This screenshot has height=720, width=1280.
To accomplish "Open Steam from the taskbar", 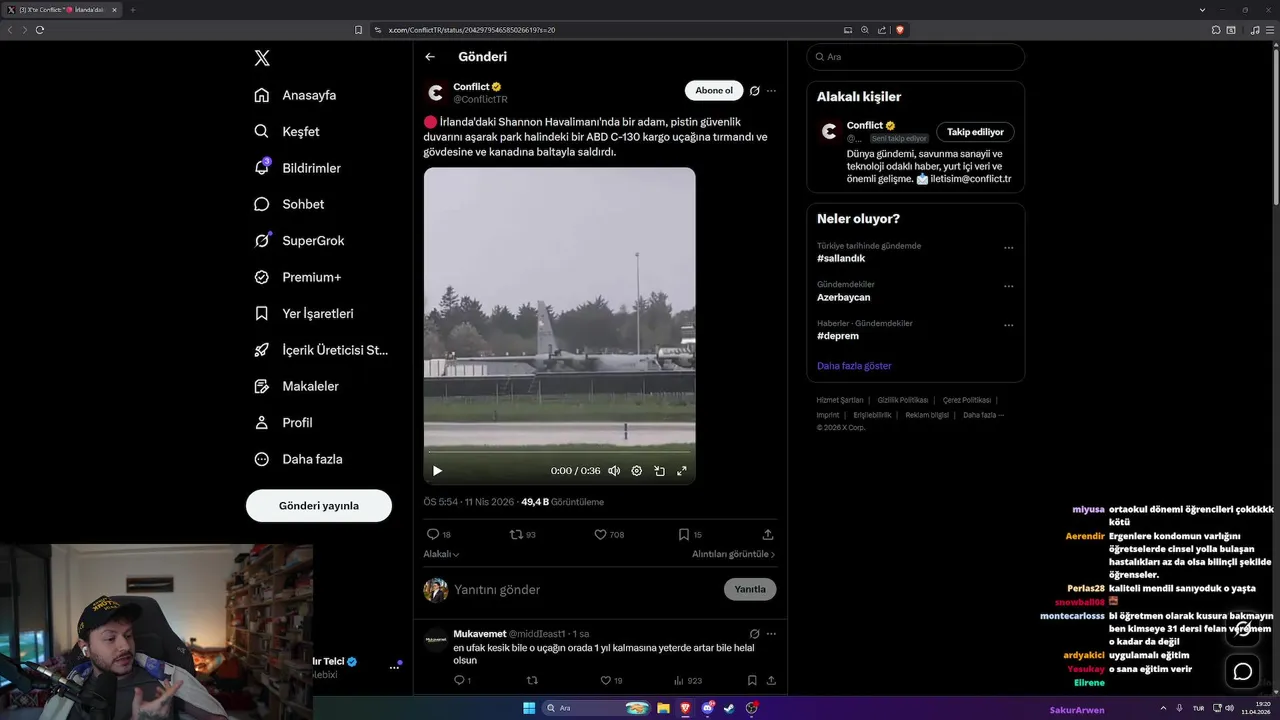I will (x=729, y=708).
